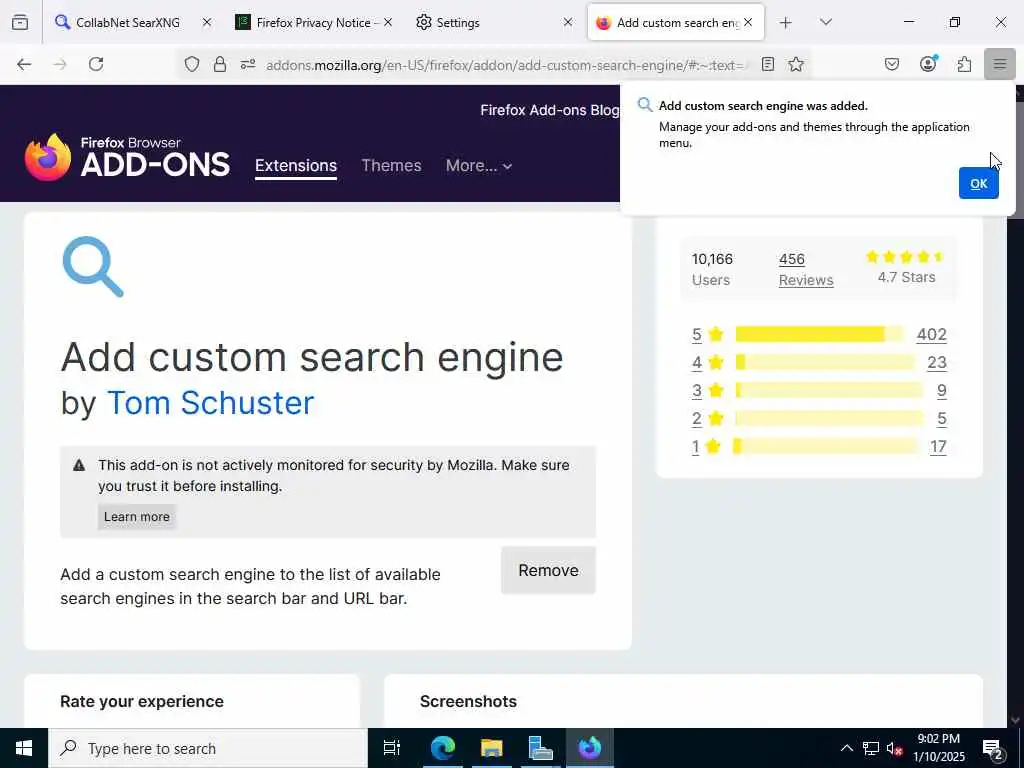The height and width of the screenshot is (768, 1024).
Task: Click the 17 one-star count
Action: tap(938, 447)
